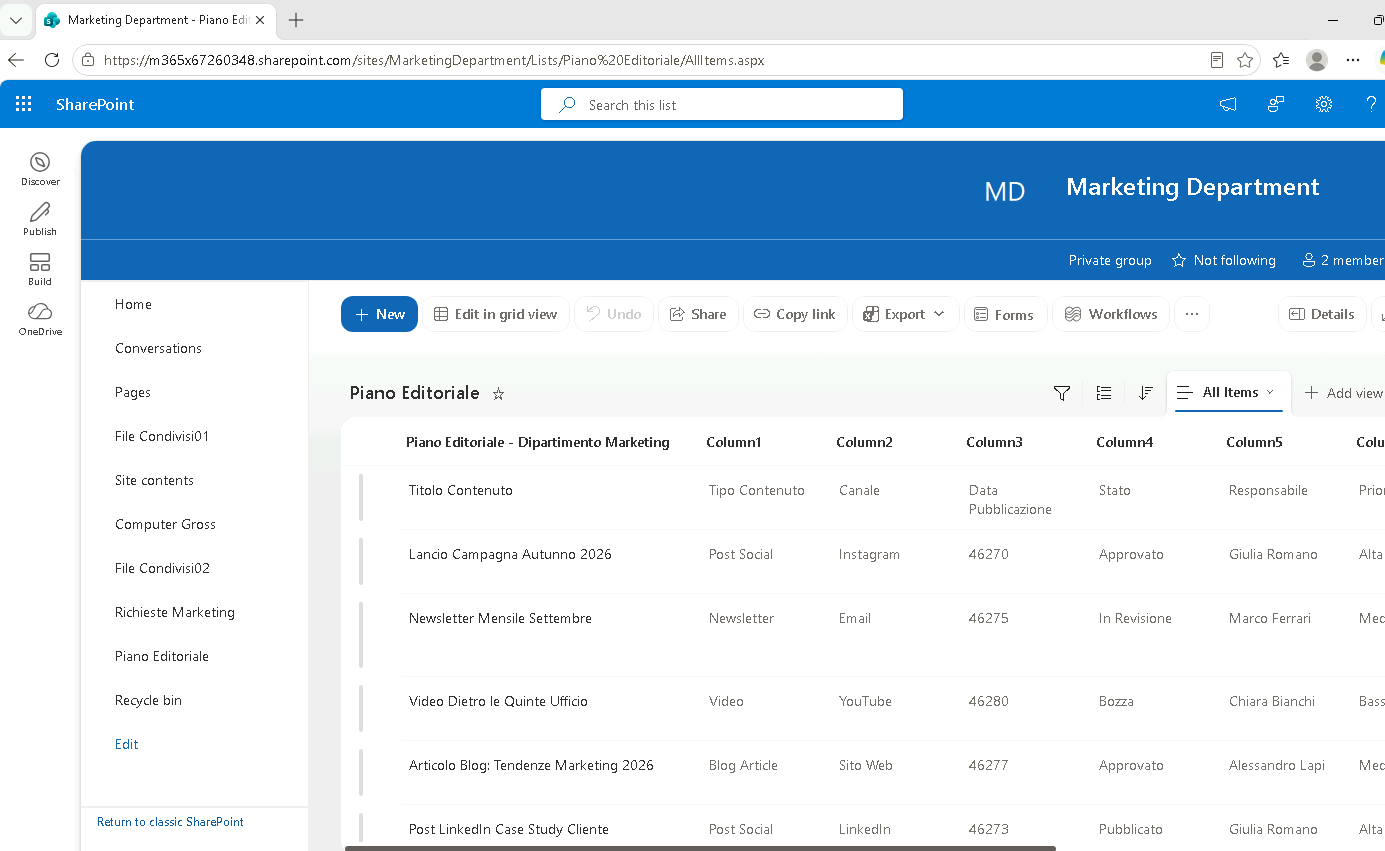
Task: Click the horizontal scrollbar at list bottom
Action: (x=700, y=848)
